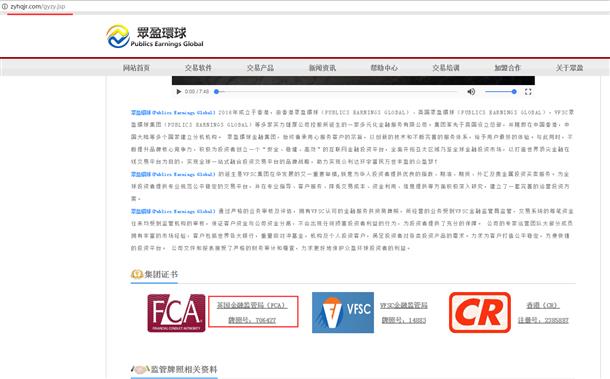Enter fullscreen using the video fullscreen icon
This screenshot has width=610, height=379.
(x=528, y=92)
